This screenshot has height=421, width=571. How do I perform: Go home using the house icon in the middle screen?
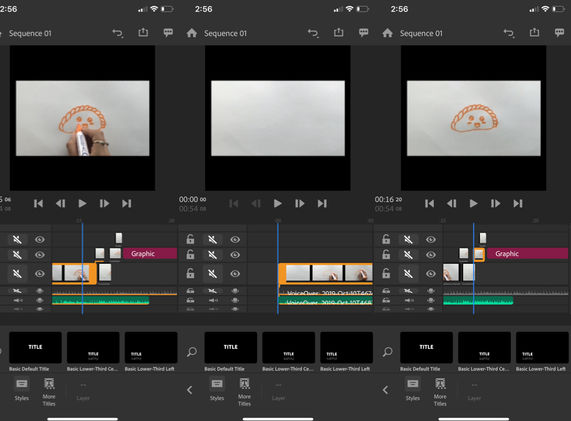pos(192,33)
